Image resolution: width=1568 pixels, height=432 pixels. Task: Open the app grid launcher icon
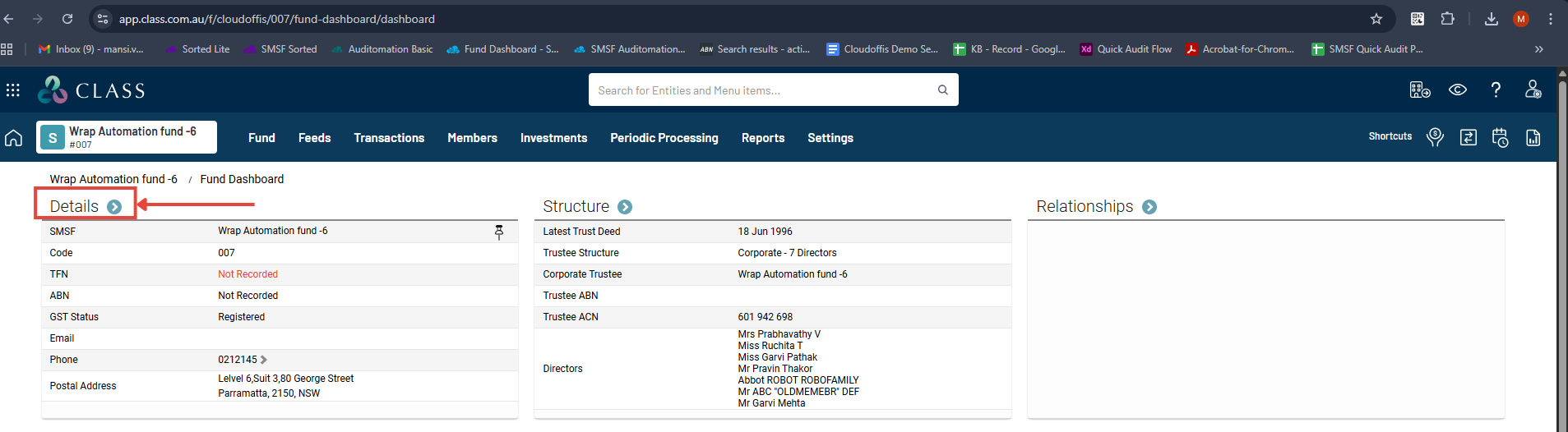(x=13, y=90)
